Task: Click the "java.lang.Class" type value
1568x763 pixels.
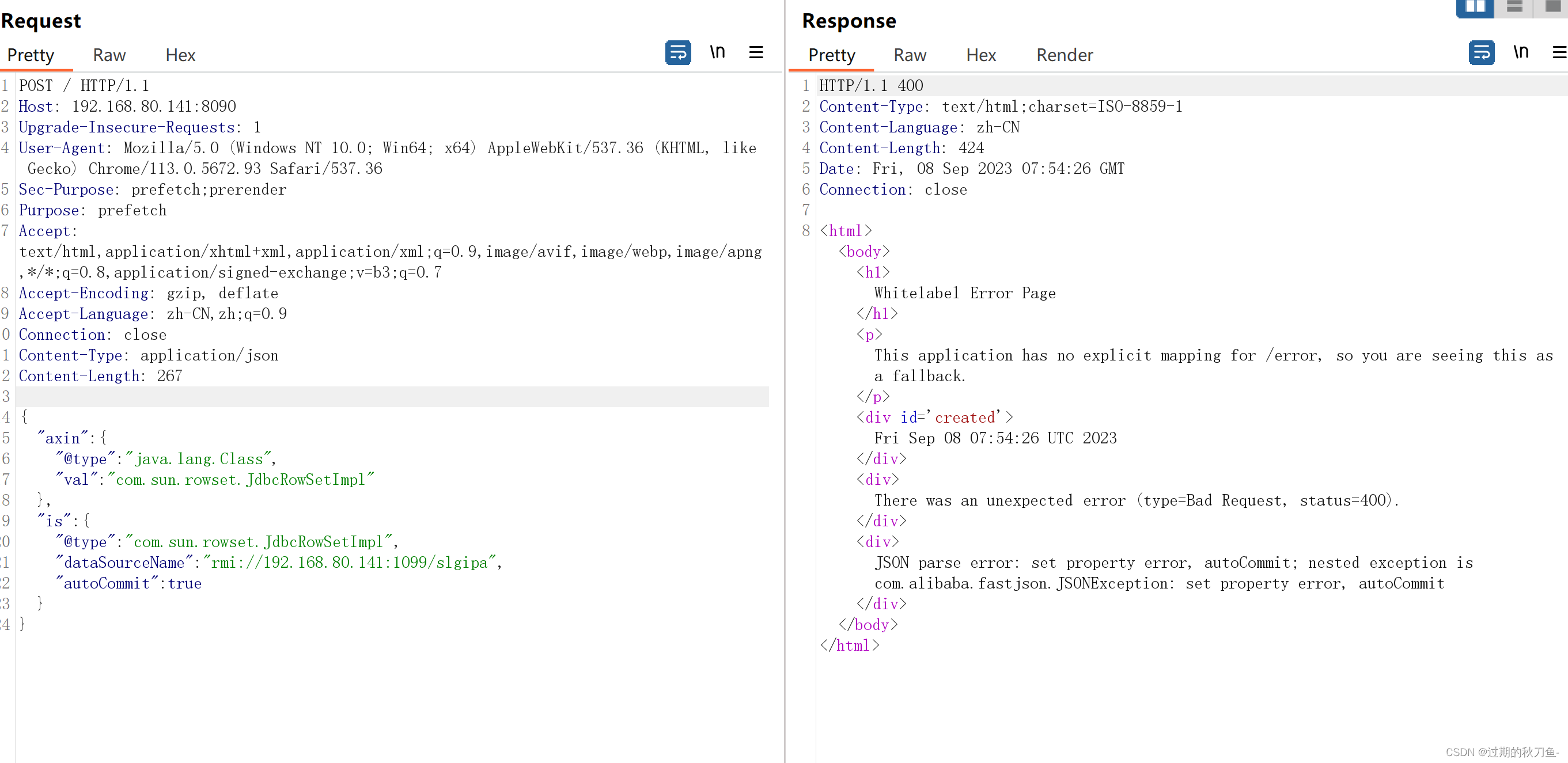Action: pyautogui.click(x=198, y=459)
